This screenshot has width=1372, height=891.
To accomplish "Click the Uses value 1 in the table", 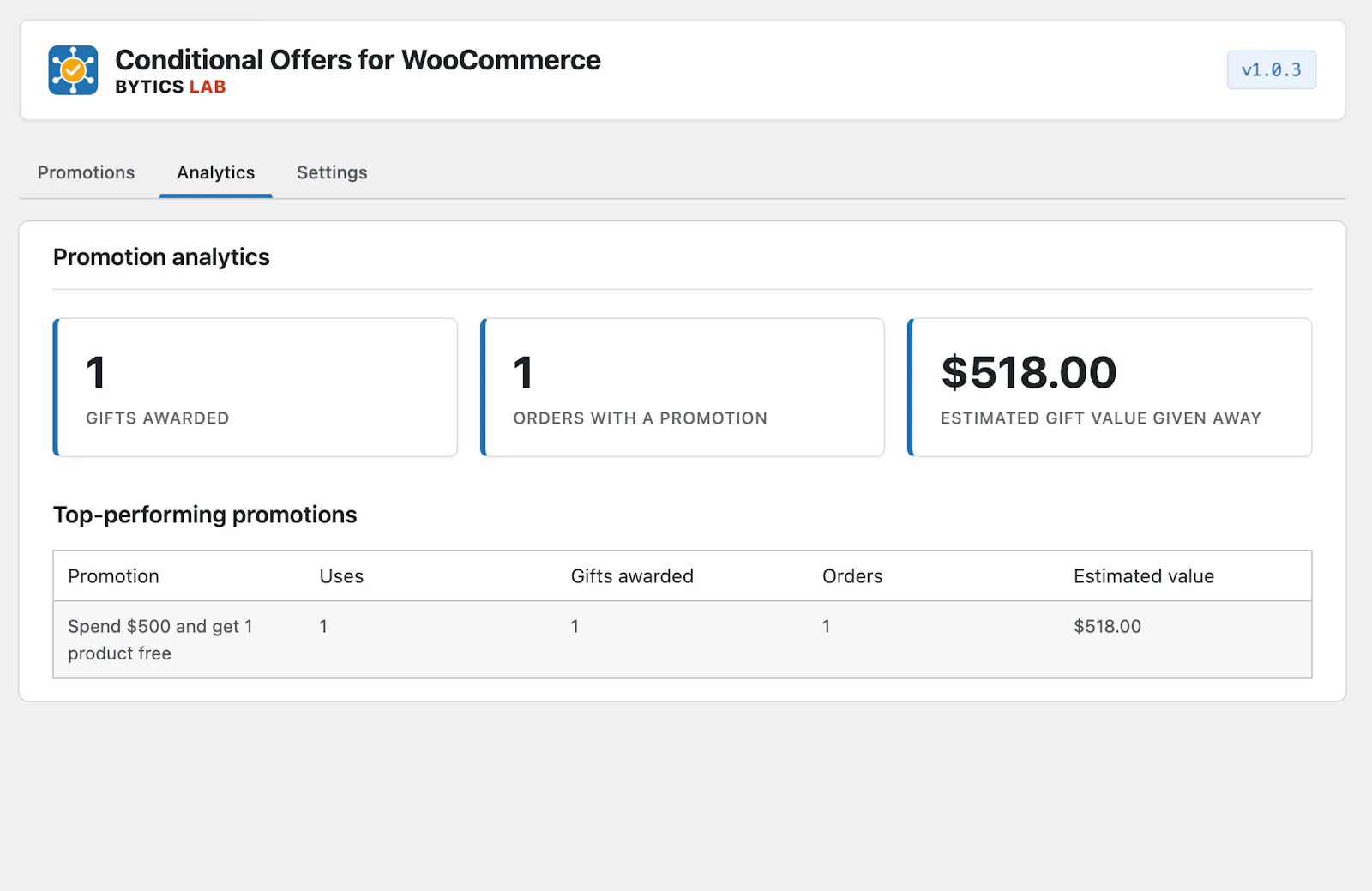I will point(323,627).
